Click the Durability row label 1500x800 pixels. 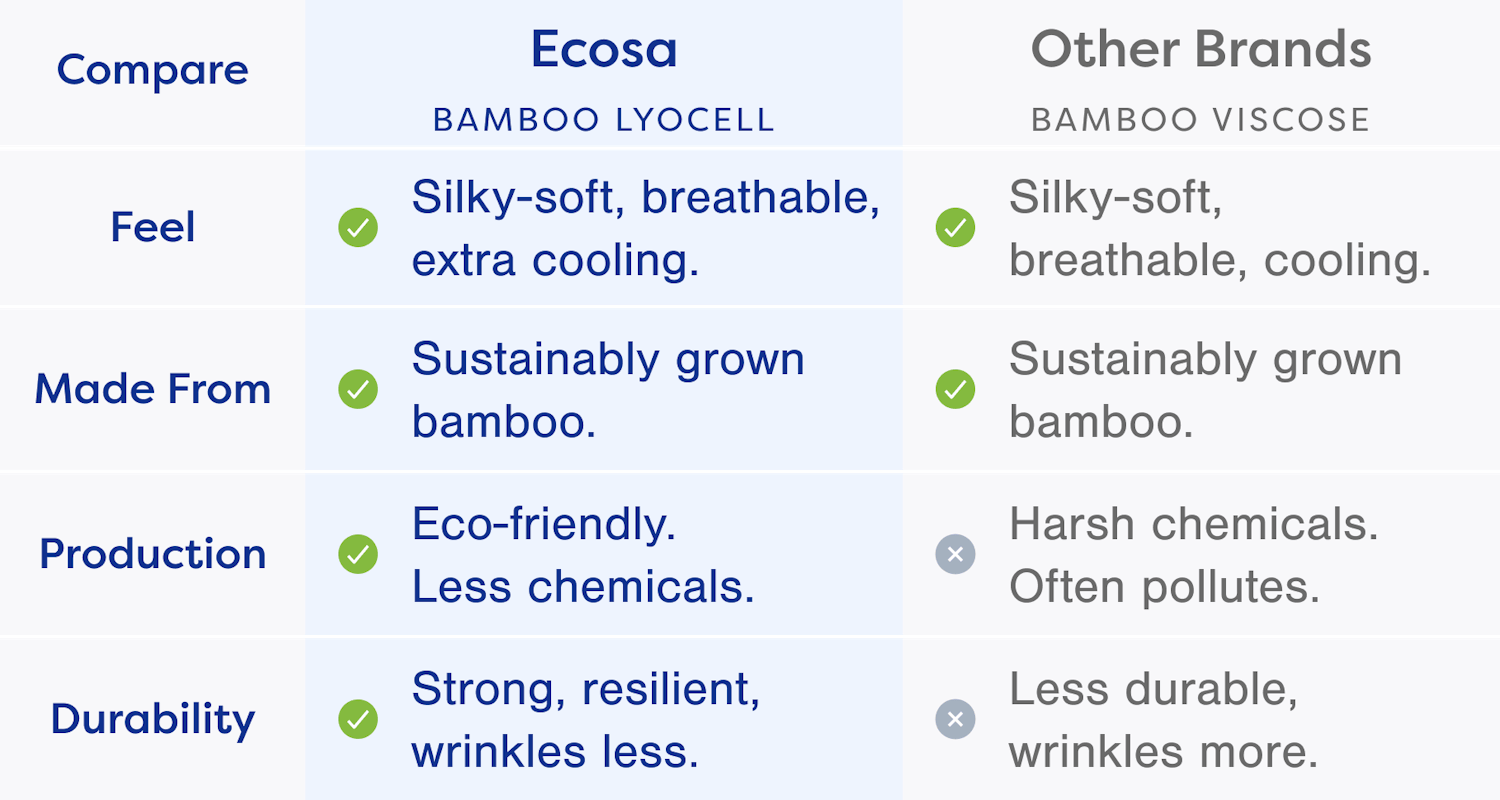[x=153, y=719]
